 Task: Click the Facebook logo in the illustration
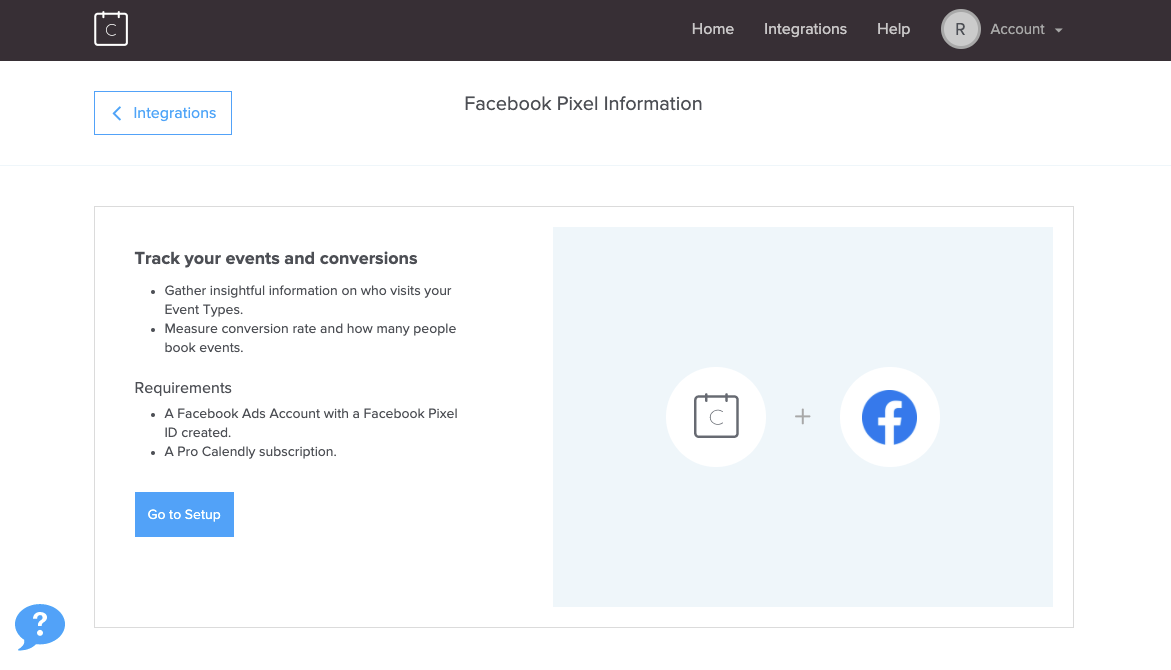[x=889, y=417]
